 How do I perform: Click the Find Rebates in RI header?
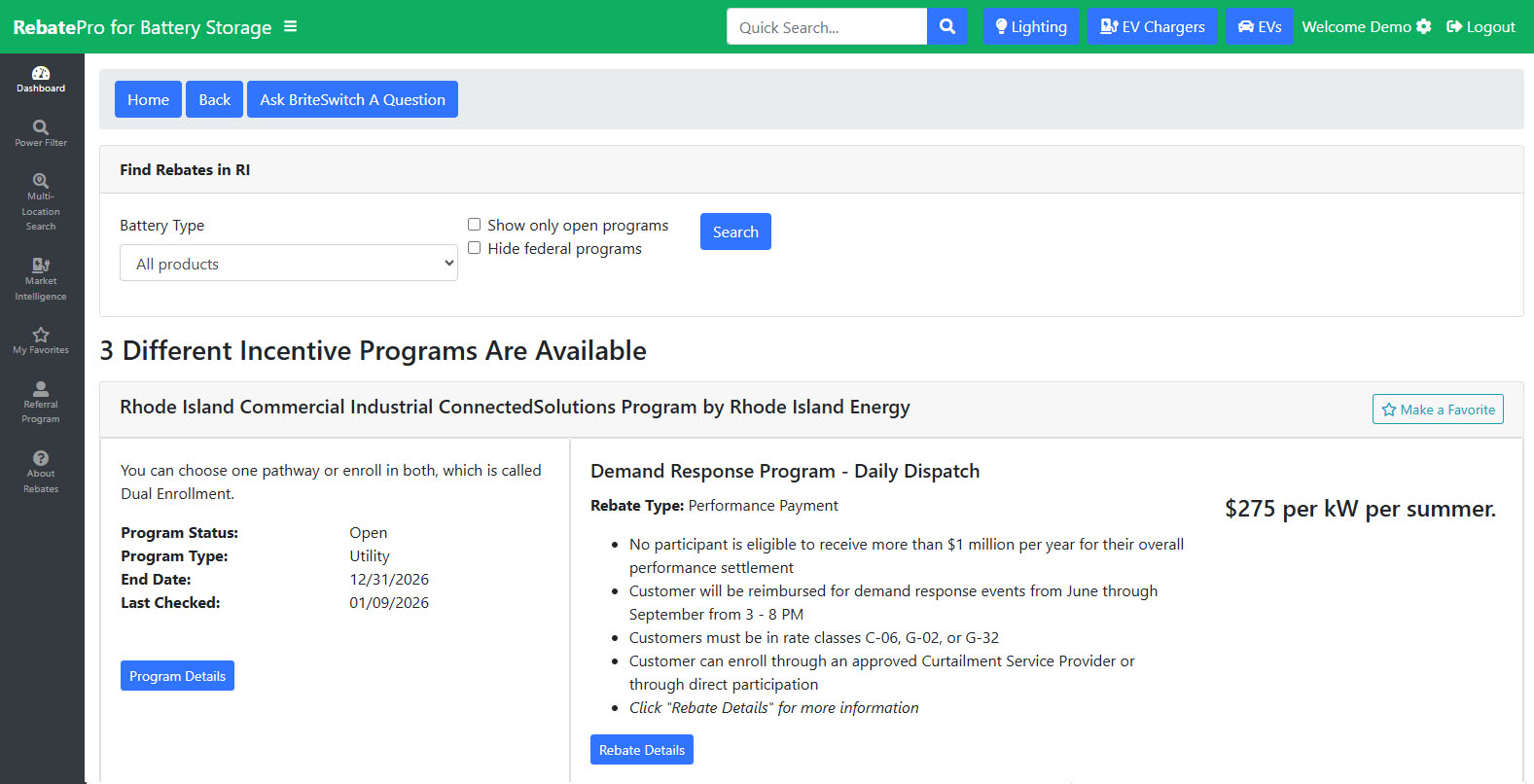point(185,169)
